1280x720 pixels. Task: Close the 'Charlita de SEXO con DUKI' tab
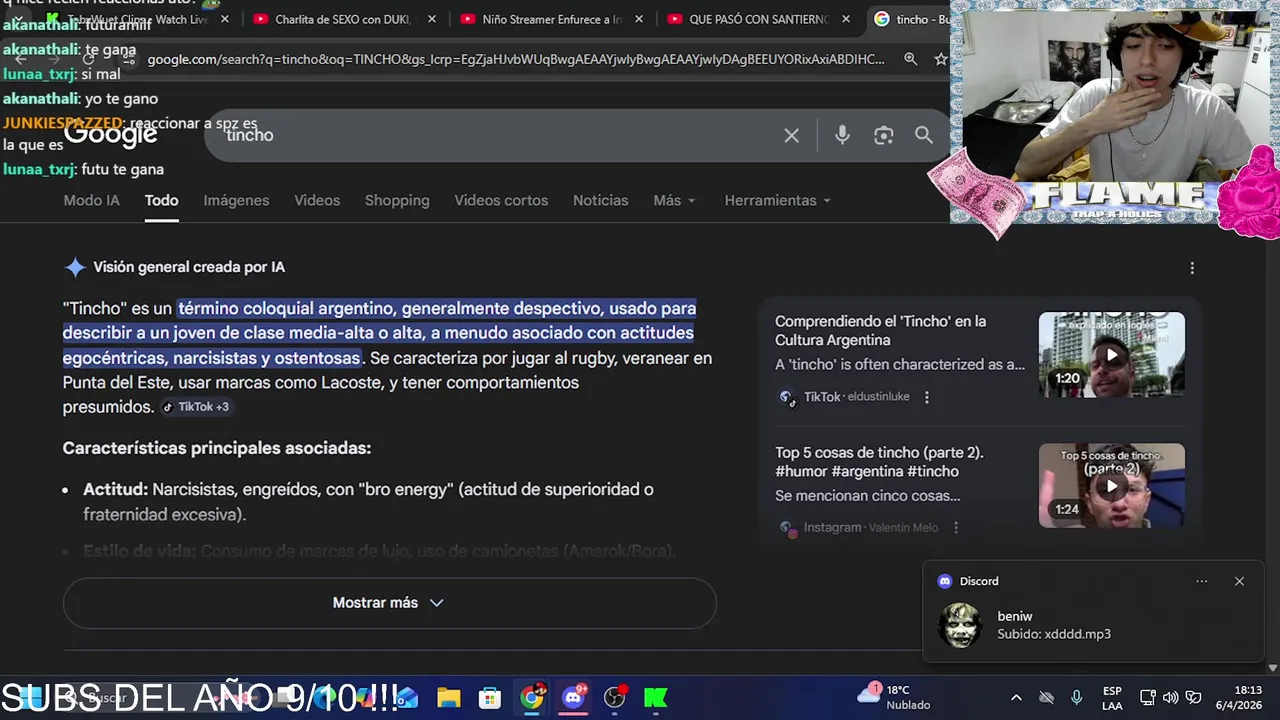tap(431, 19)
